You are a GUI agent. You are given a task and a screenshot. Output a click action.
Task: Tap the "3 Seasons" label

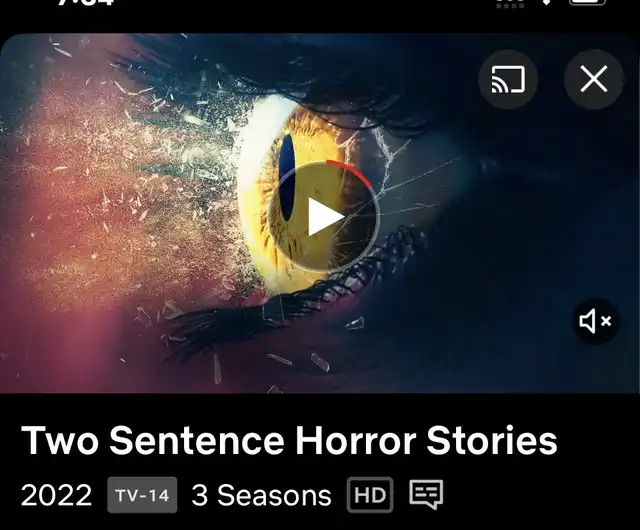(261, 495)
